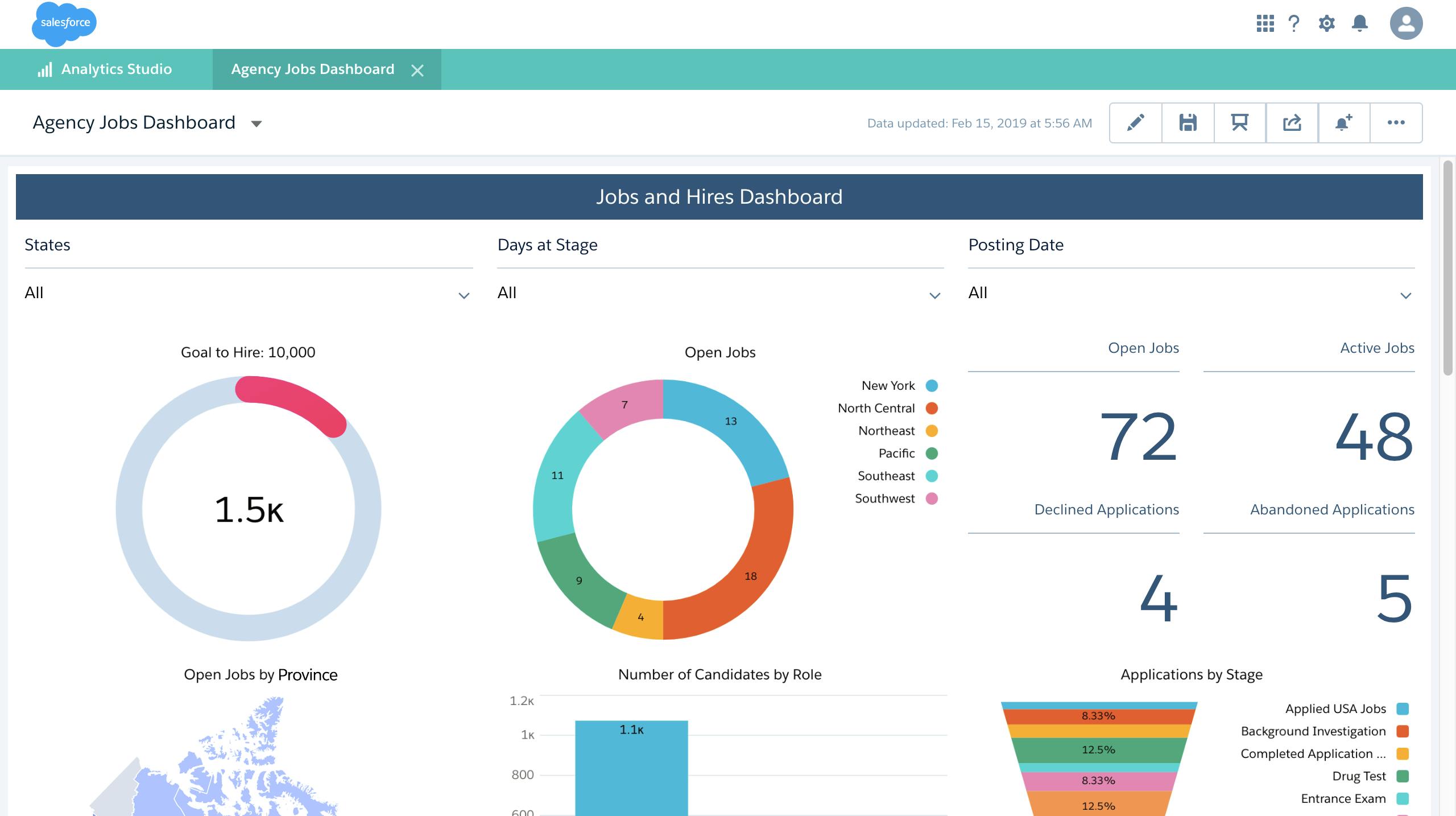Click the green 12.5% funnel segment
The image size is (1456, 816).
click(1099, 750)
